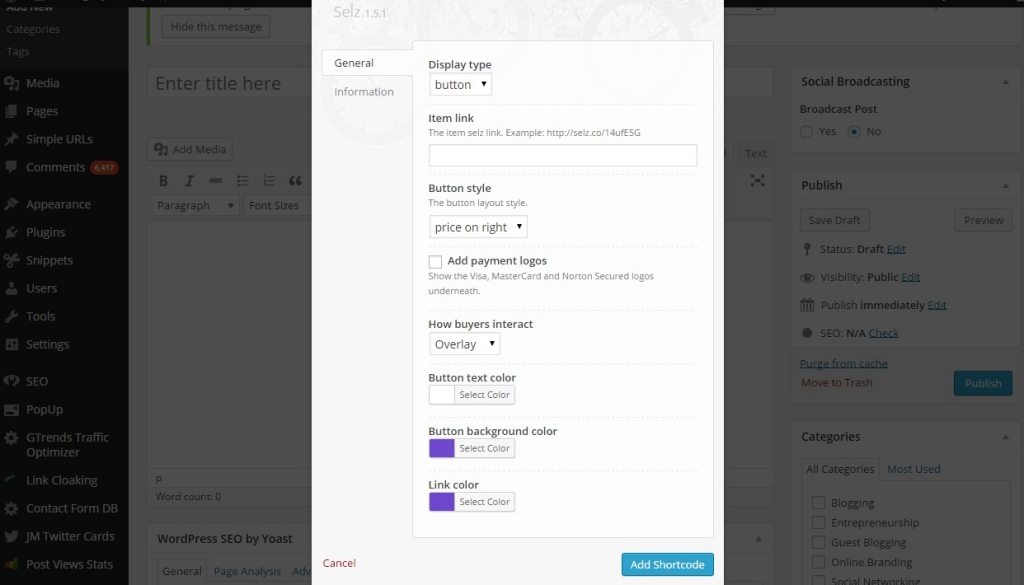Toggle italic formatting in editor toolbar
1024x585 pixels.
click(x=189, y=181)
